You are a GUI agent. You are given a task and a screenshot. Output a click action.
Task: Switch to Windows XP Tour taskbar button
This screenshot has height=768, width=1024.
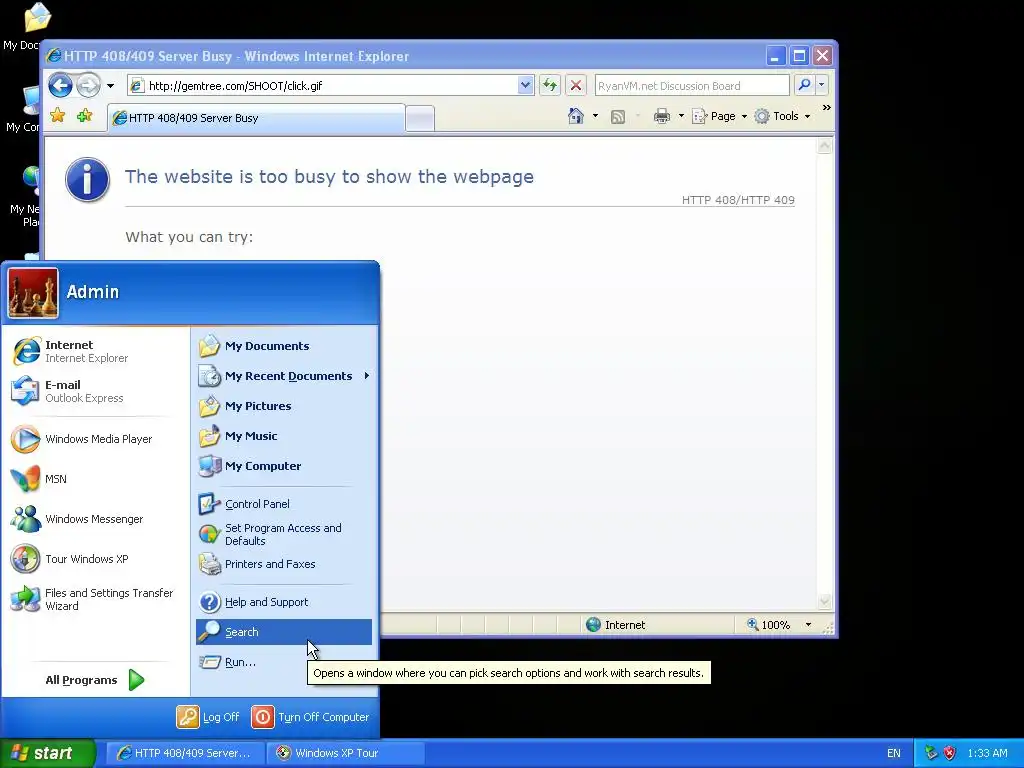345,753
